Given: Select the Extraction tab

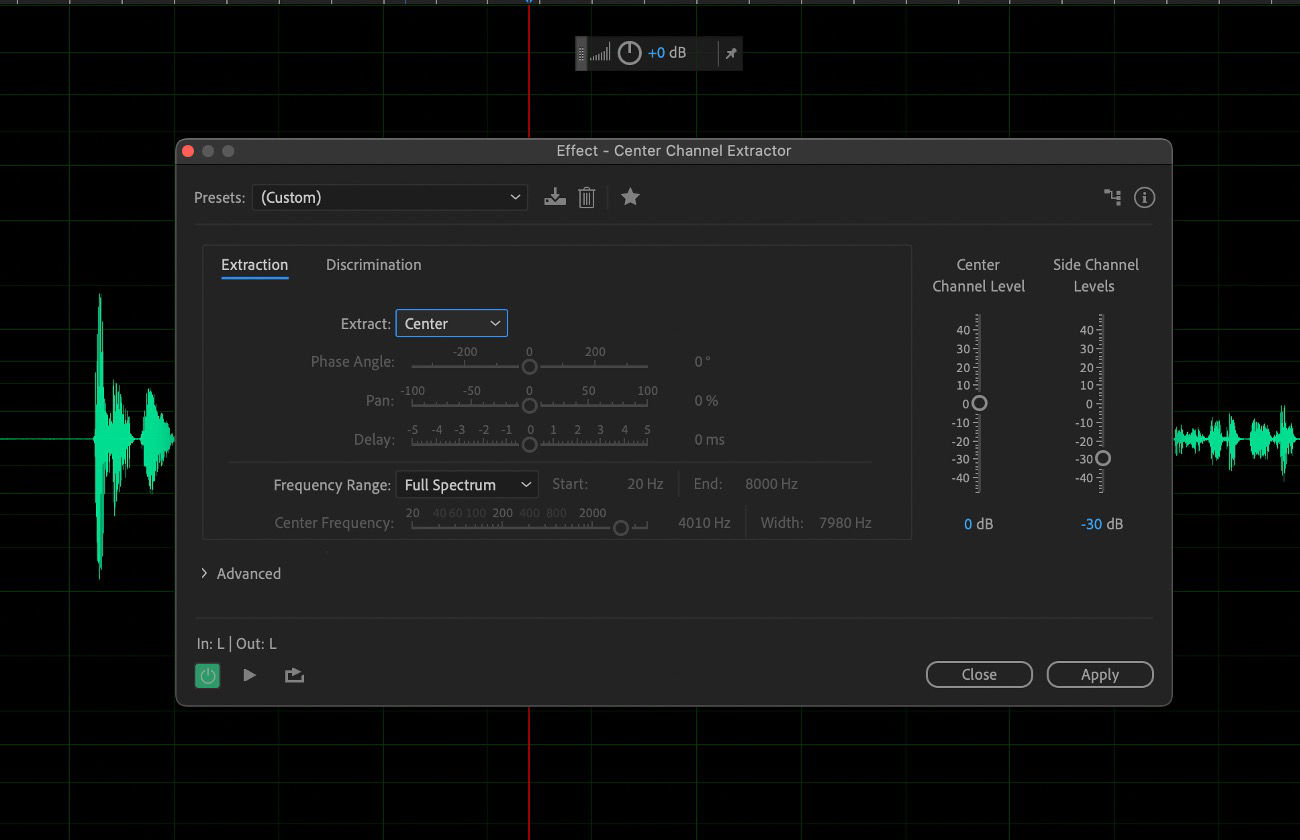Looking at the screenshot, I should [x=254, y=264].
